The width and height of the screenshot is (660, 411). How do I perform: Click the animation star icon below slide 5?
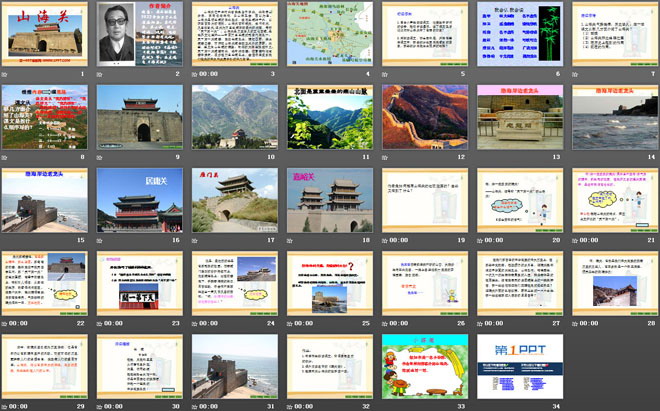pos(384,74)
